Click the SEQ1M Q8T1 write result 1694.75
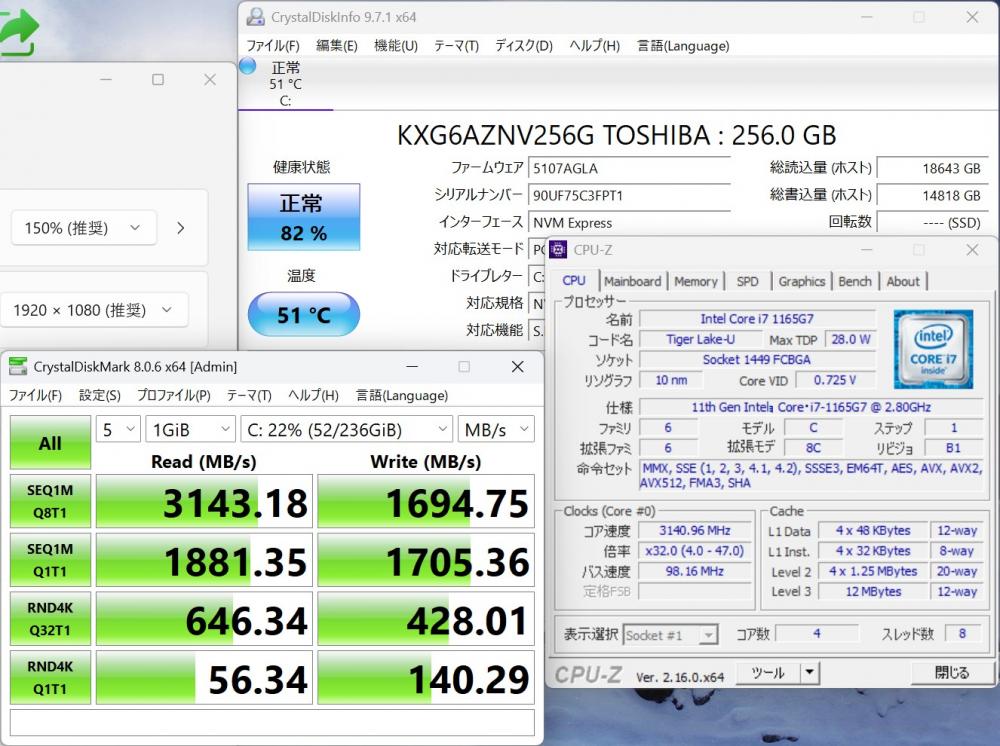 [x=426, y=501]
